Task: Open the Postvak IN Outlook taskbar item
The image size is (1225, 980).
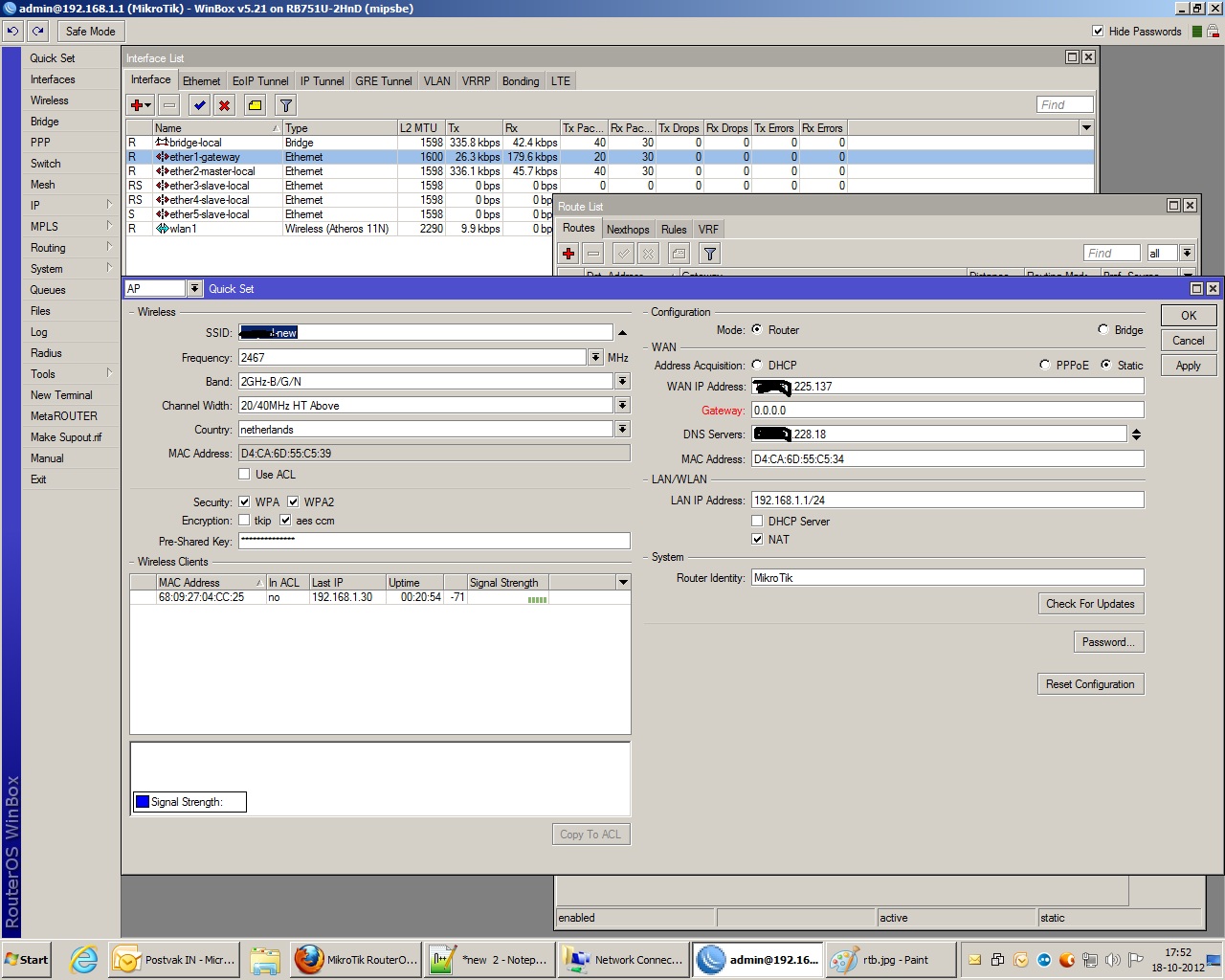Action: tap(174, 960)
